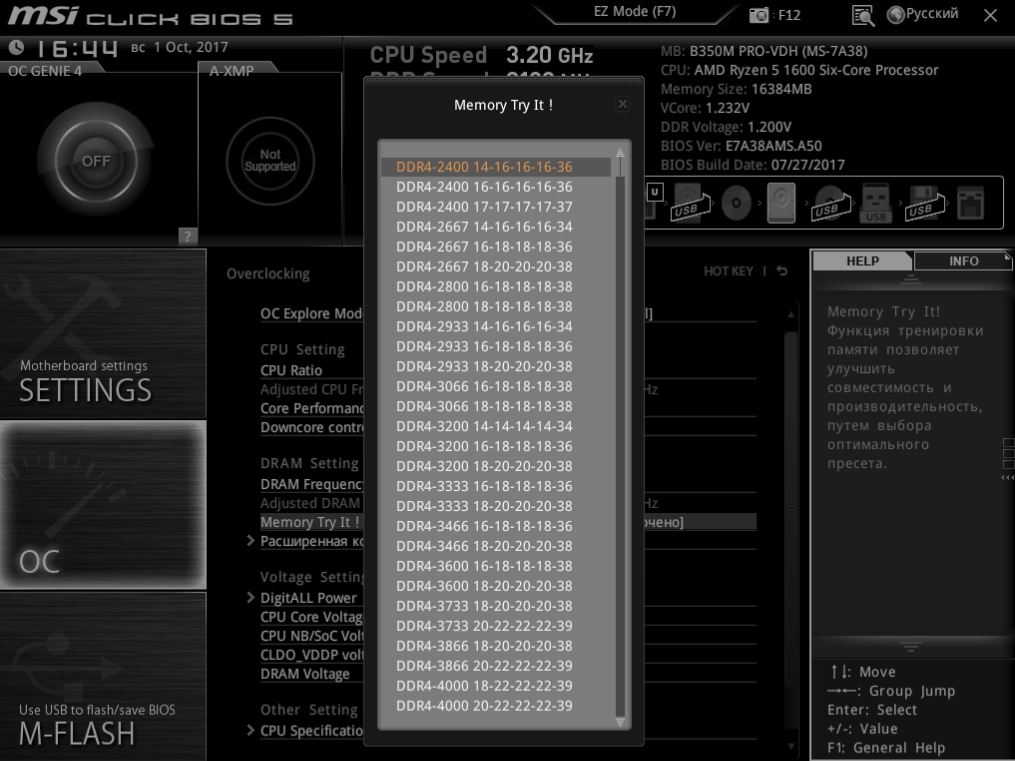This screenshot has height=761, width=1015.
Task: Apply the DDR4-3600 18-20-20-20-38 option
Action: 496,586
